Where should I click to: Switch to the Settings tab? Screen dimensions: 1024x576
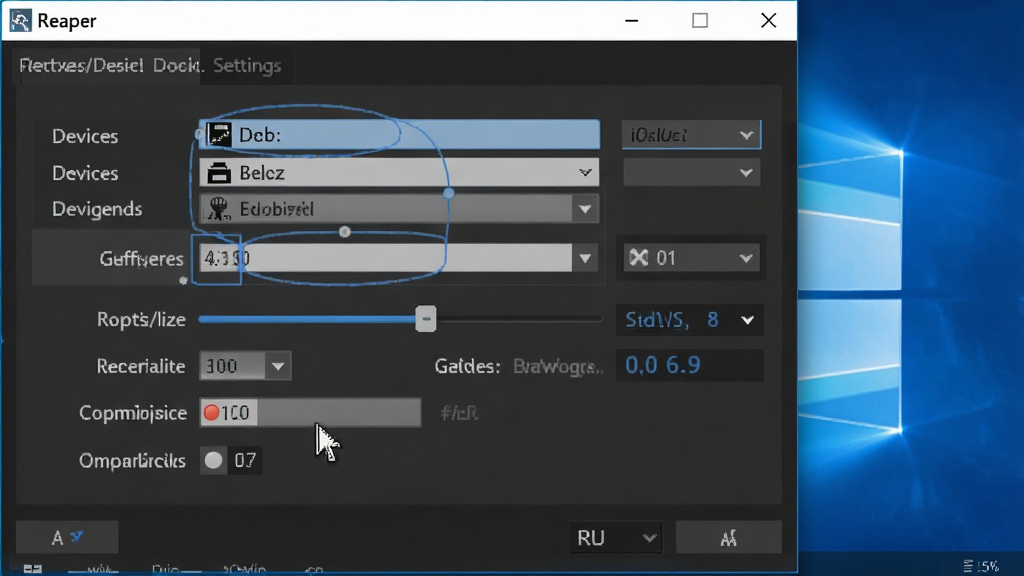pos(247,65)
